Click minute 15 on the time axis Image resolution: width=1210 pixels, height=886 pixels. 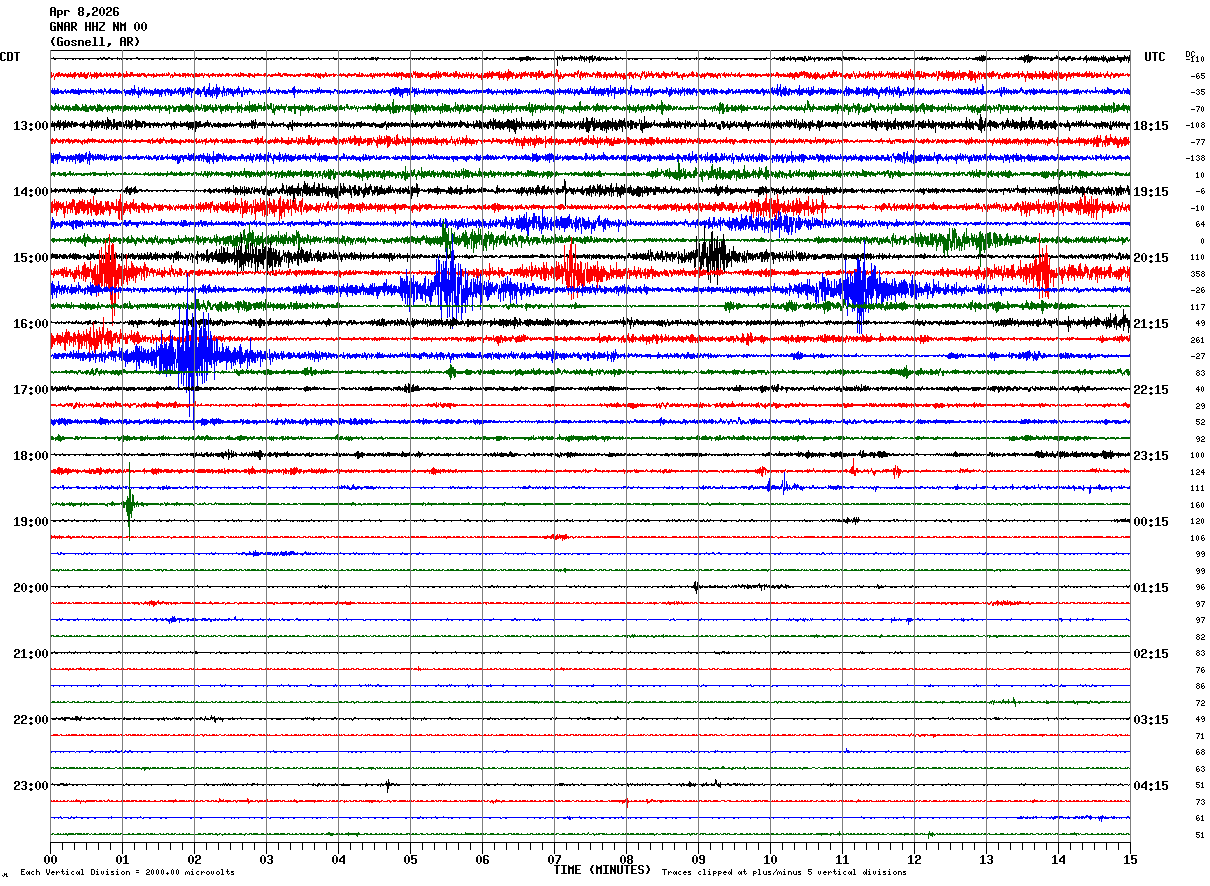[1130, 859]
